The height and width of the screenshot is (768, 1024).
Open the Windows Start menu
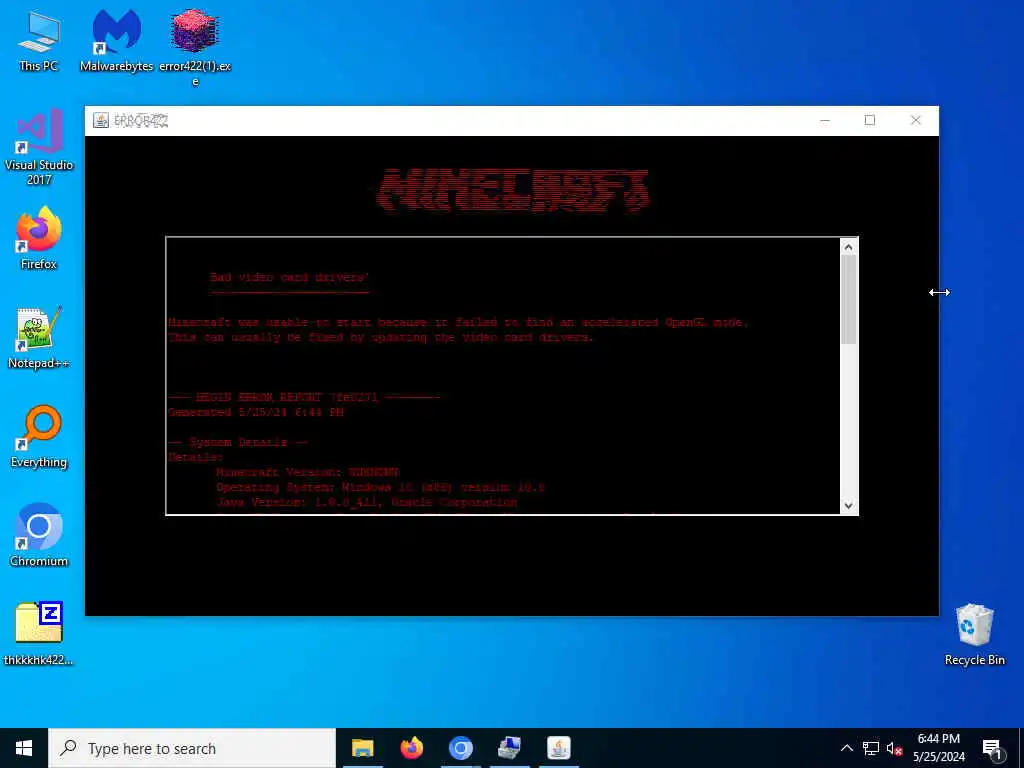click(24, 748)
